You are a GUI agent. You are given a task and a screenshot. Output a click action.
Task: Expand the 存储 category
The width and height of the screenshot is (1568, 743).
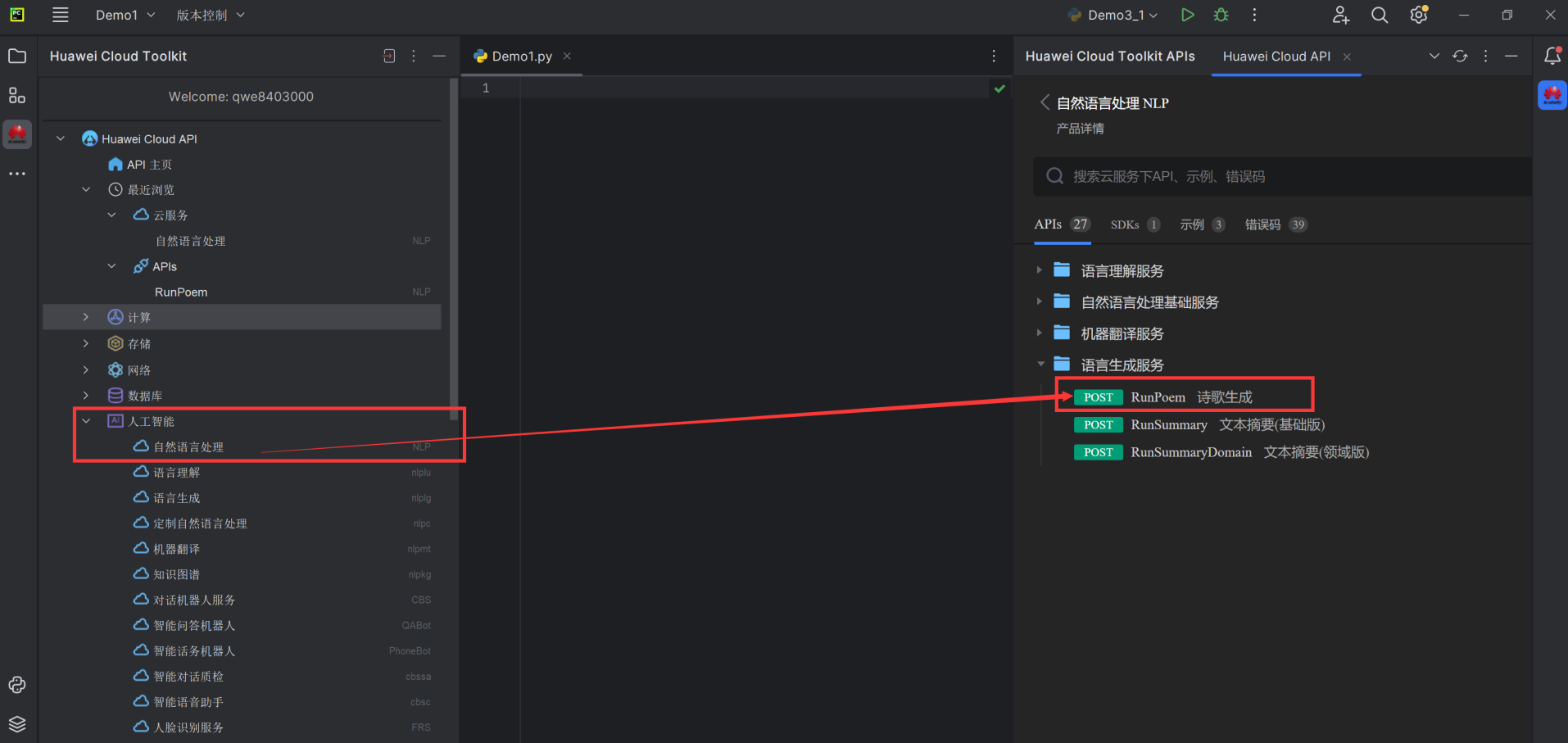tap(86, 343)
